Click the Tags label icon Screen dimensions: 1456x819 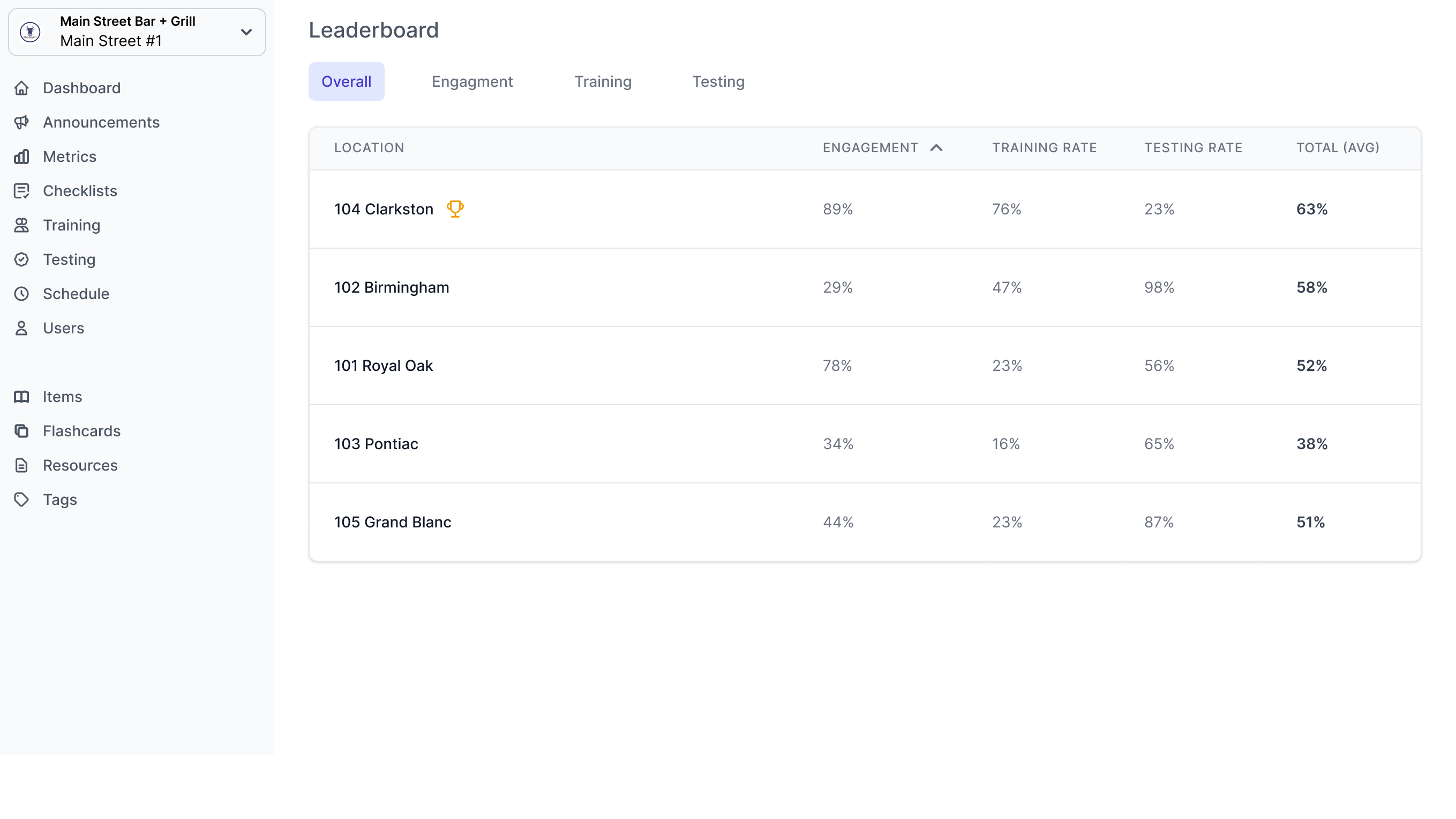(22, 500)
